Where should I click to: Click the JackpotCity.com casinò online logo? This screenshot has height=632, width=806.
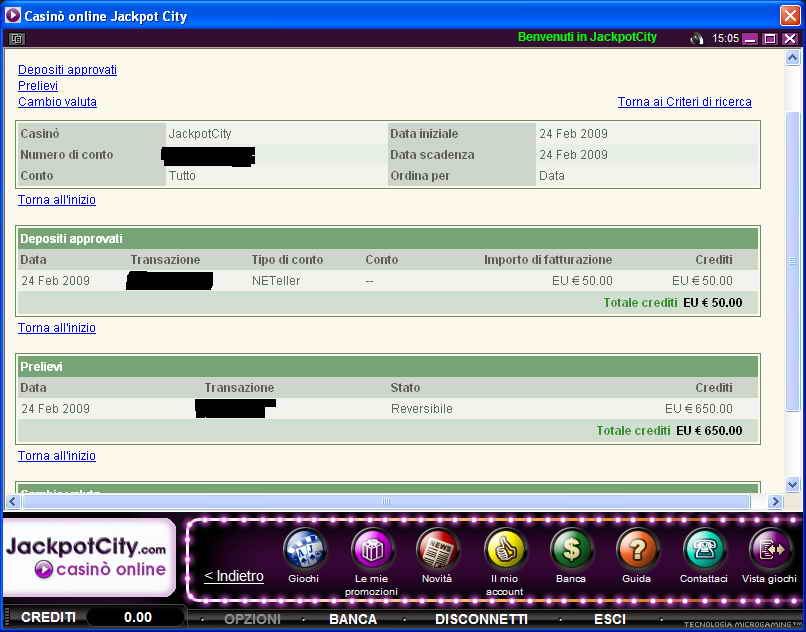coord(89,557)
